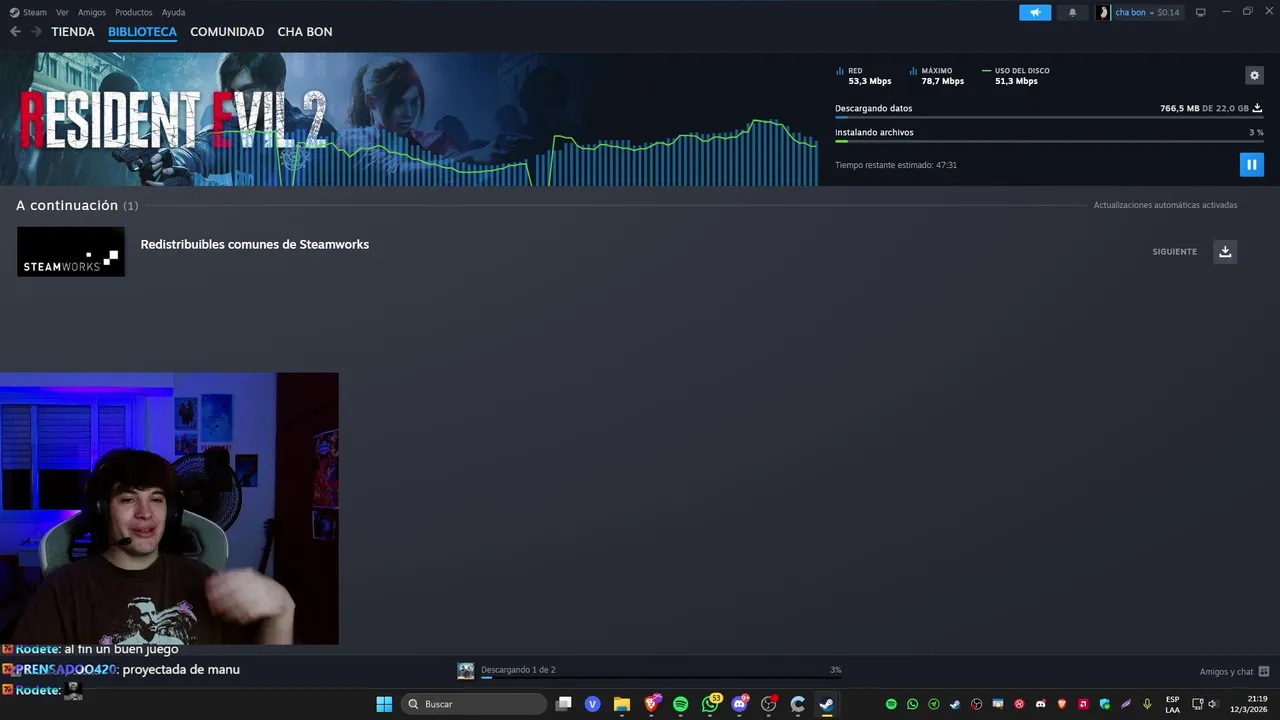The image size is (1280, 720).
Task: Open Spotify from taskbar
Action: pos(681,704)
